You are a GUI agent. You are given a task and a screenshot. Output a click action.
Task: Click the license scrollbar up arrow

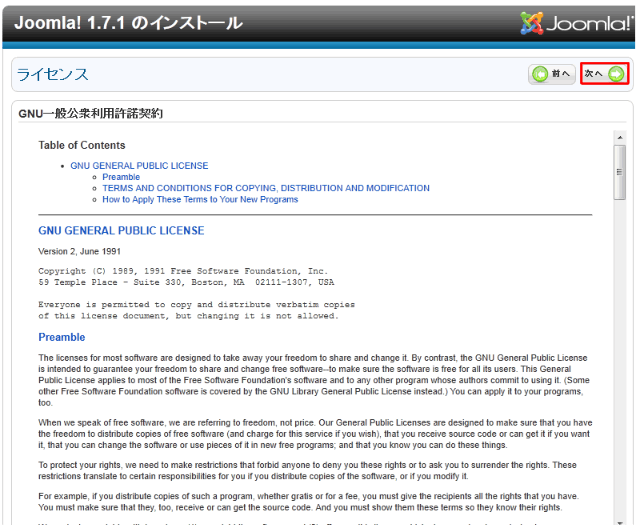620,138
